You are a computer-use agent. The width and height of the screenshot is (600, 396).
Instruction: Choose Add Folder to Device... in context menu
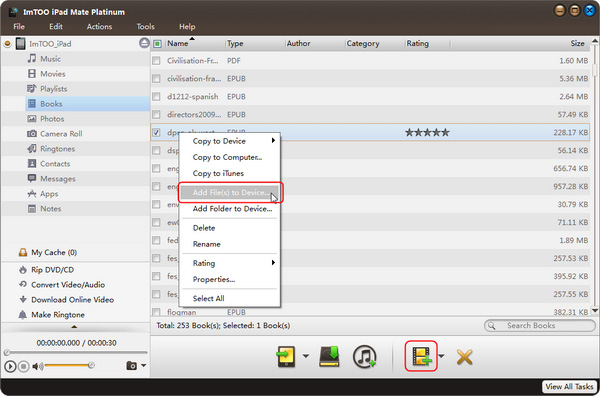coord(230,209)
